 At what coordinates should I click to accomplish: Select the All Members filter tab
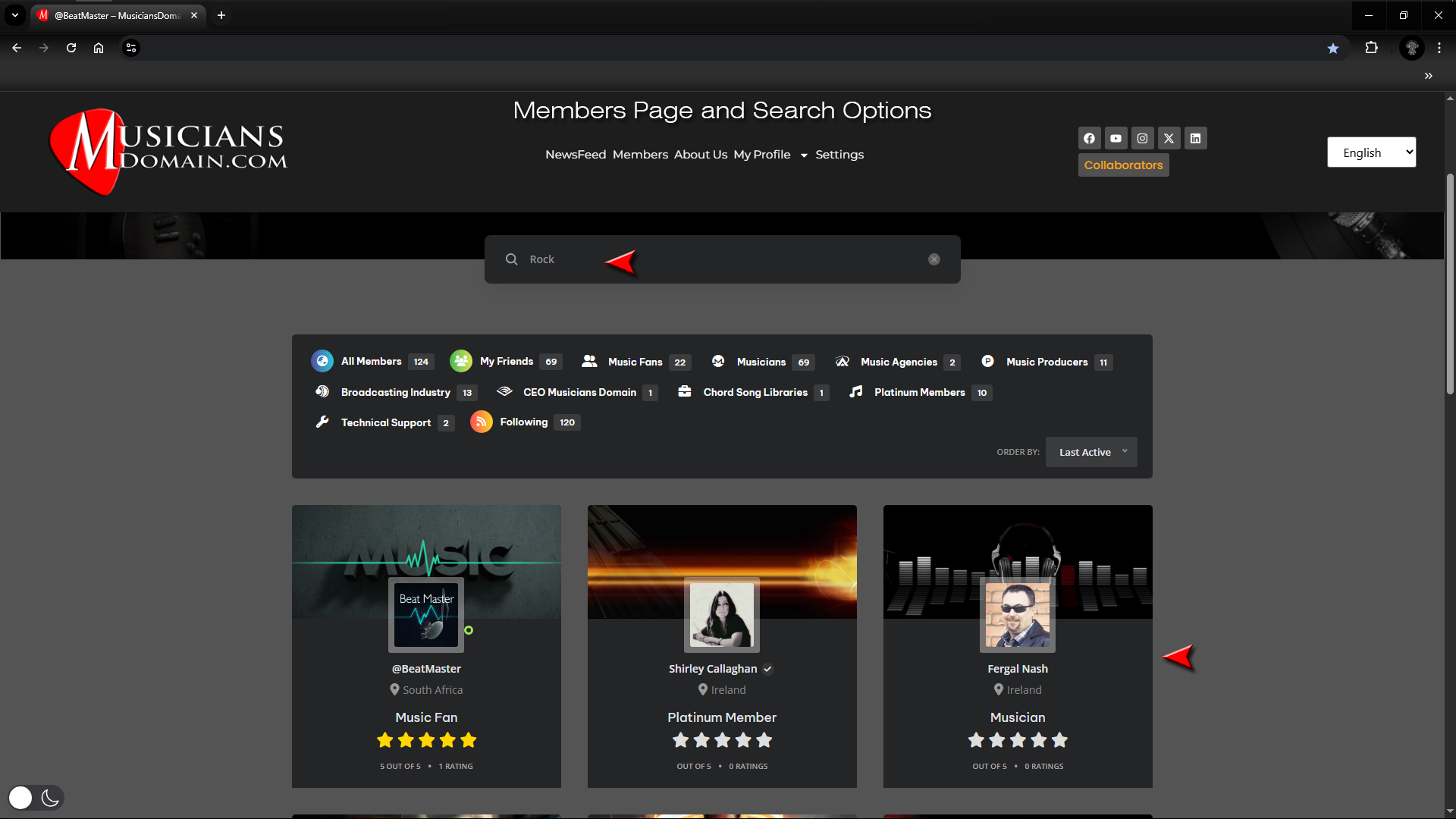pyautogui.click(x=372, y=361)
